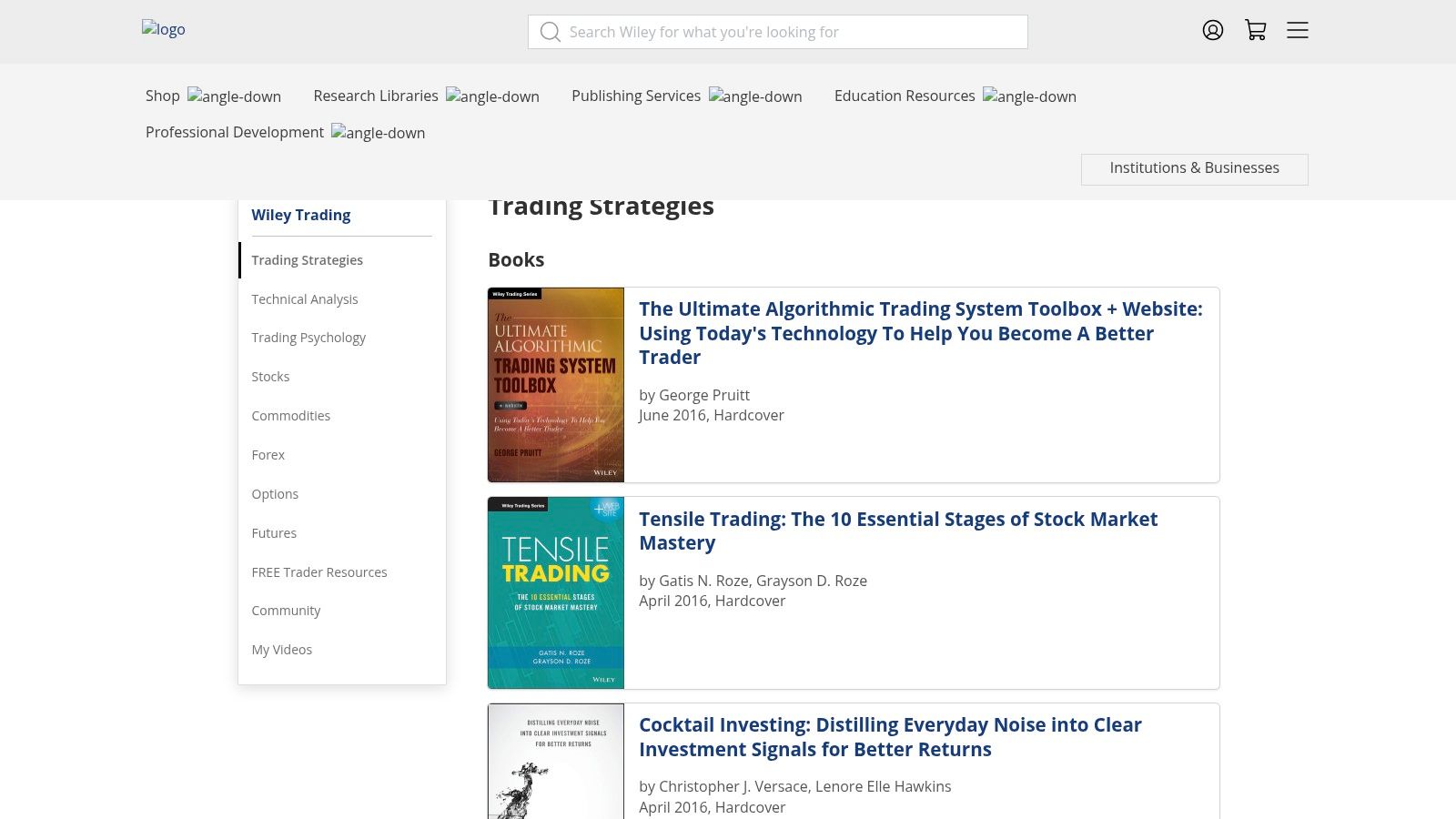Open Ultimate Algorithmic Trading System Toolbox title
This screenshot has height=819, width=1456.
(x=921, y=333)
